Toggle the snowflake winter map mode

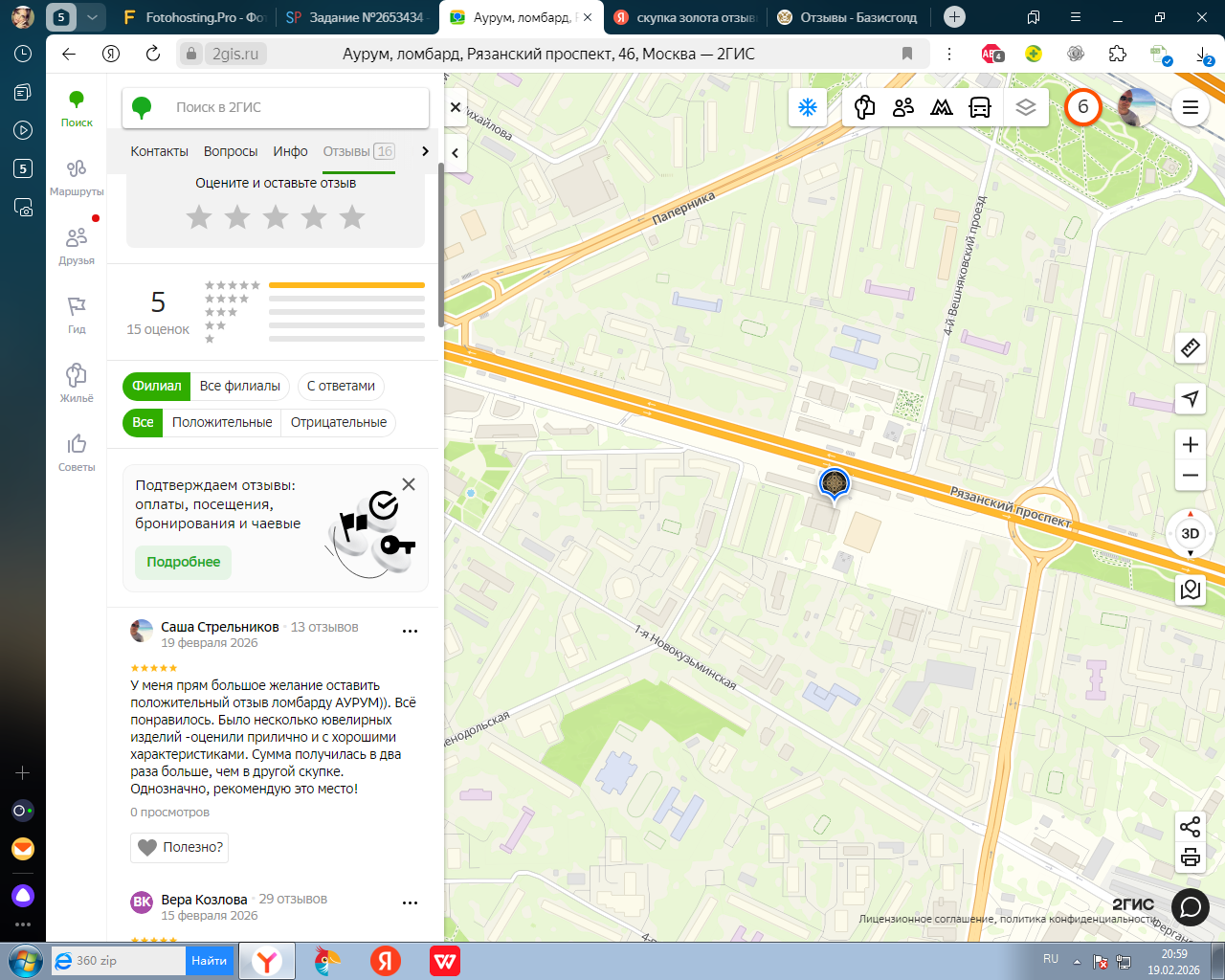[808, 107]
